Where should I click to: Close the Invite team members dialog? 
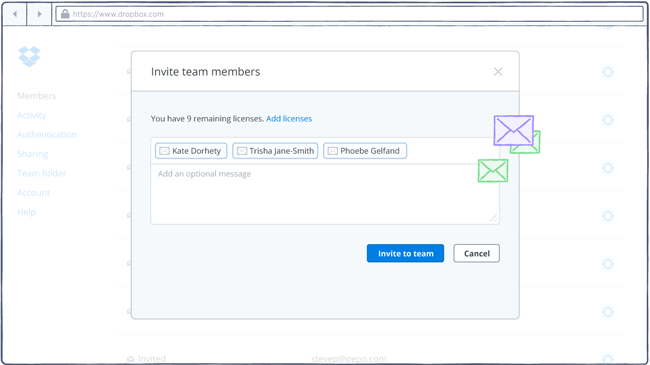(x=498, y=72)
